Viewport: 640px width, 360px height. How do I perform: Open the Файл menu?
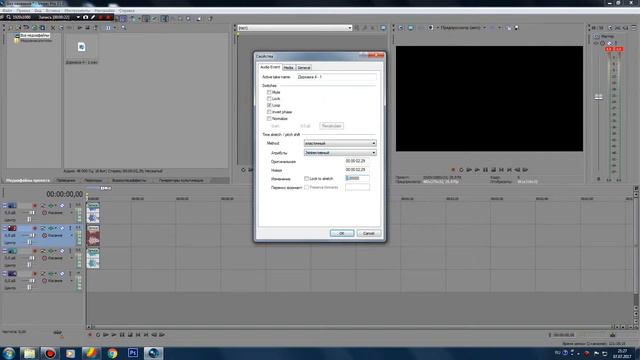click(8, 10)
